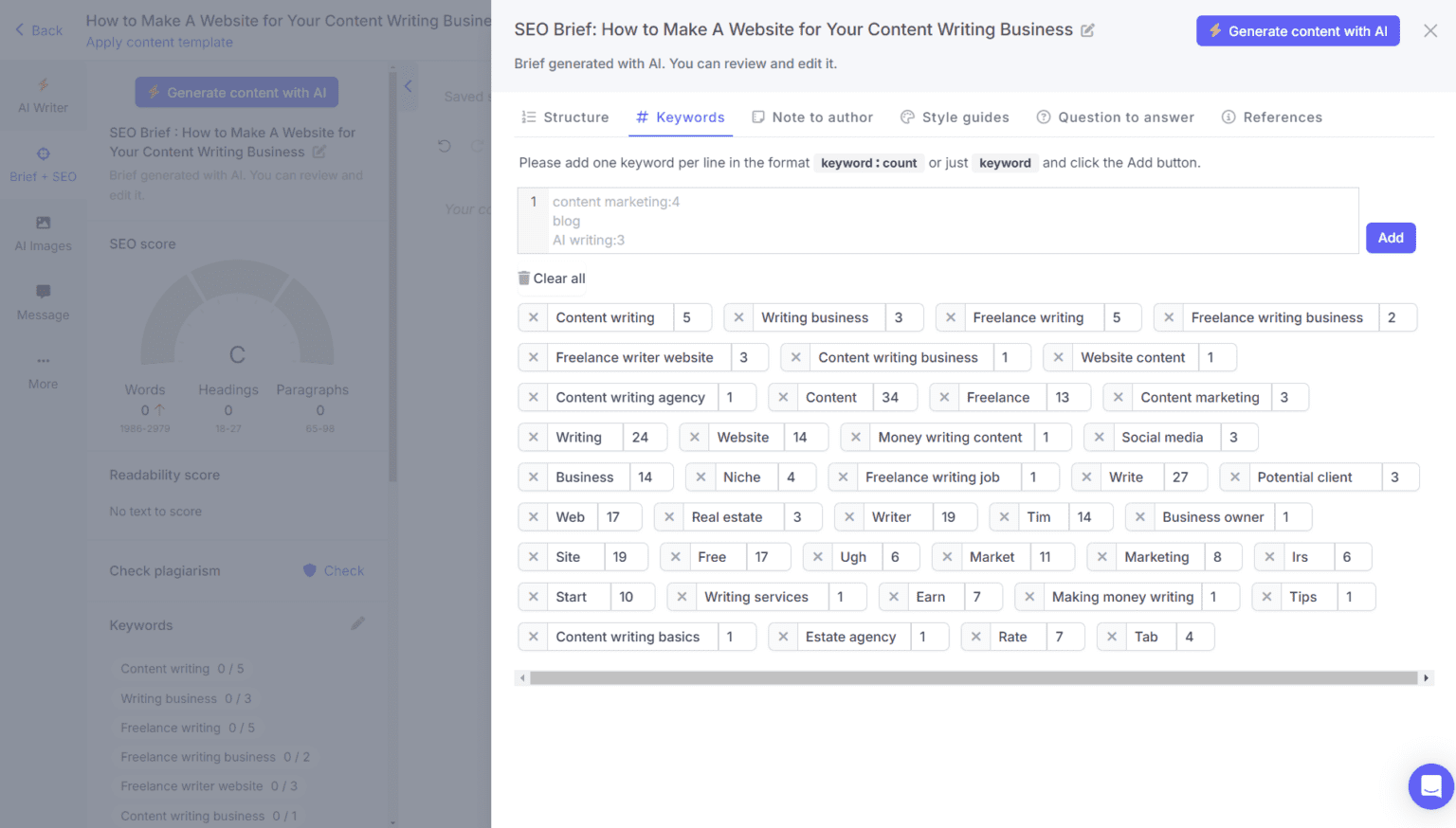Clear all keywords using the trash icon

click(523, 278)
